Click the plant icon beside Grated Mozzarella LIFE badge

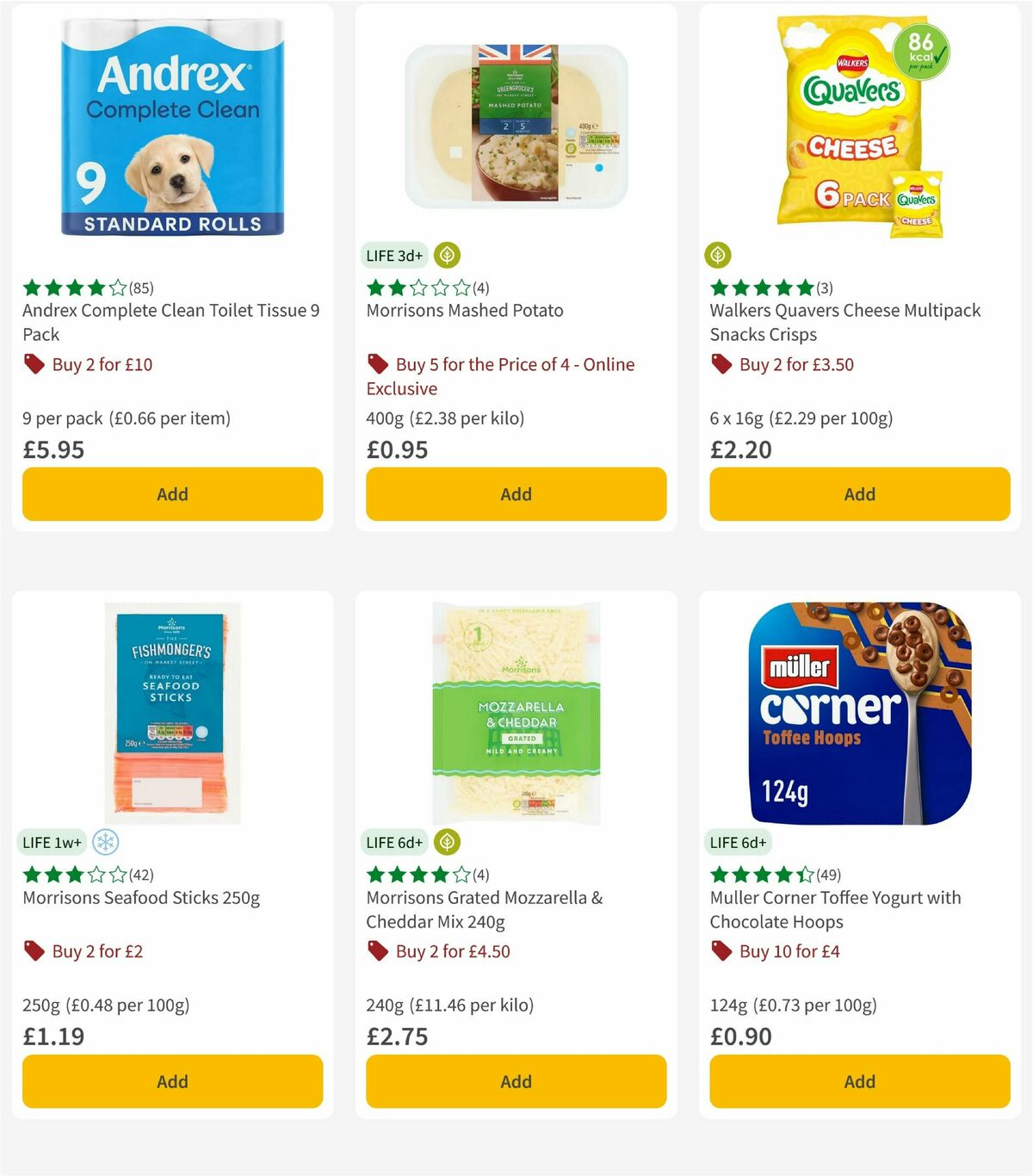pos(445,842)
